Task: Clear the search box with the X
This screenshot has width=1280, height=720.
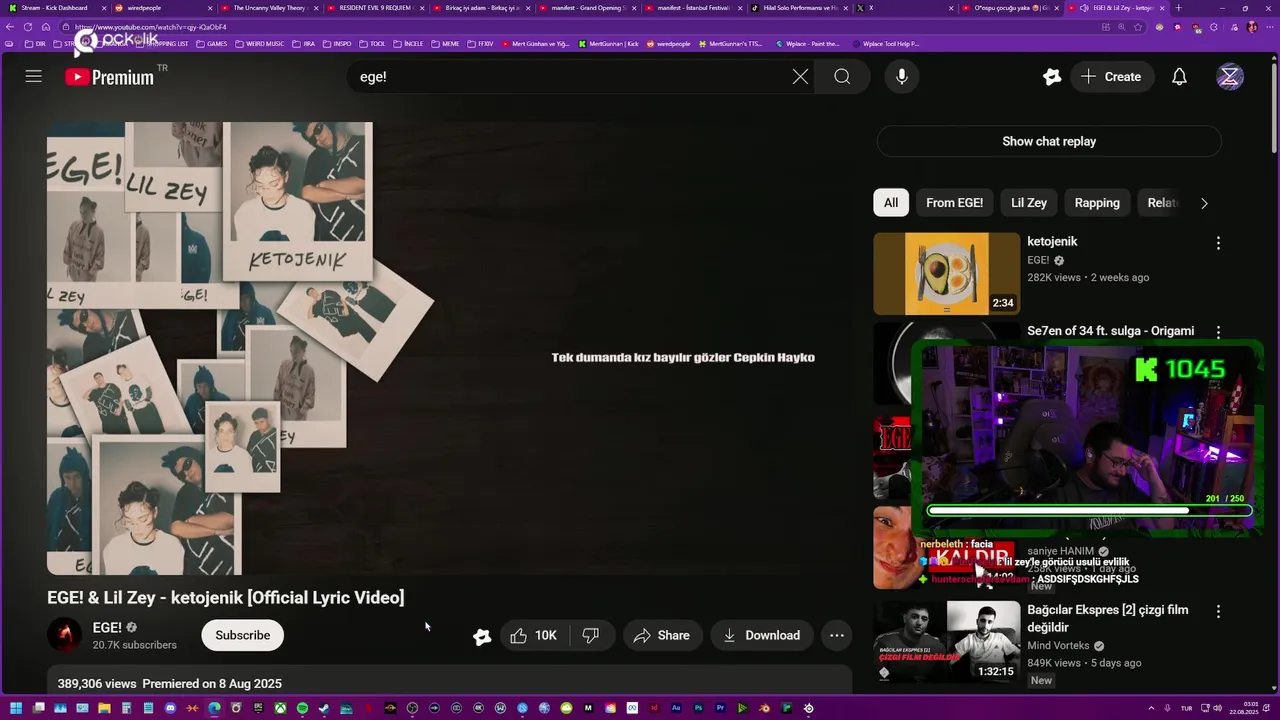Action: pos(800,77)
